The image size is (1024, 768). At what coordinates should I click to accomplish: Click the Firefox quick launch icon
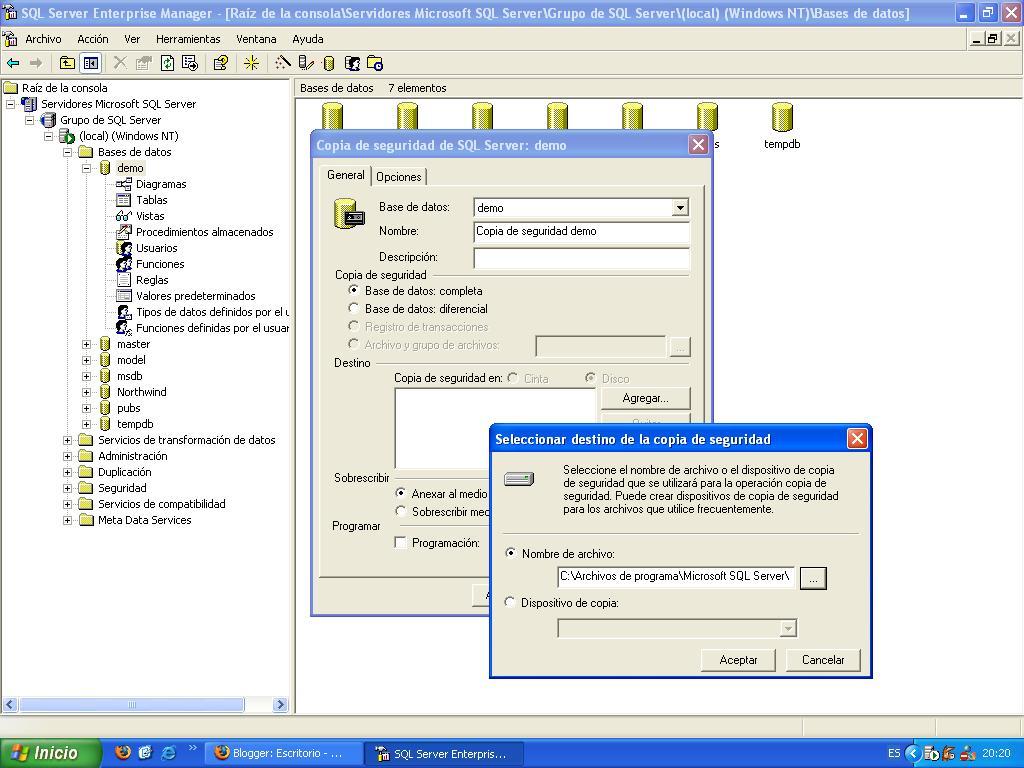[x=123, y=752]
